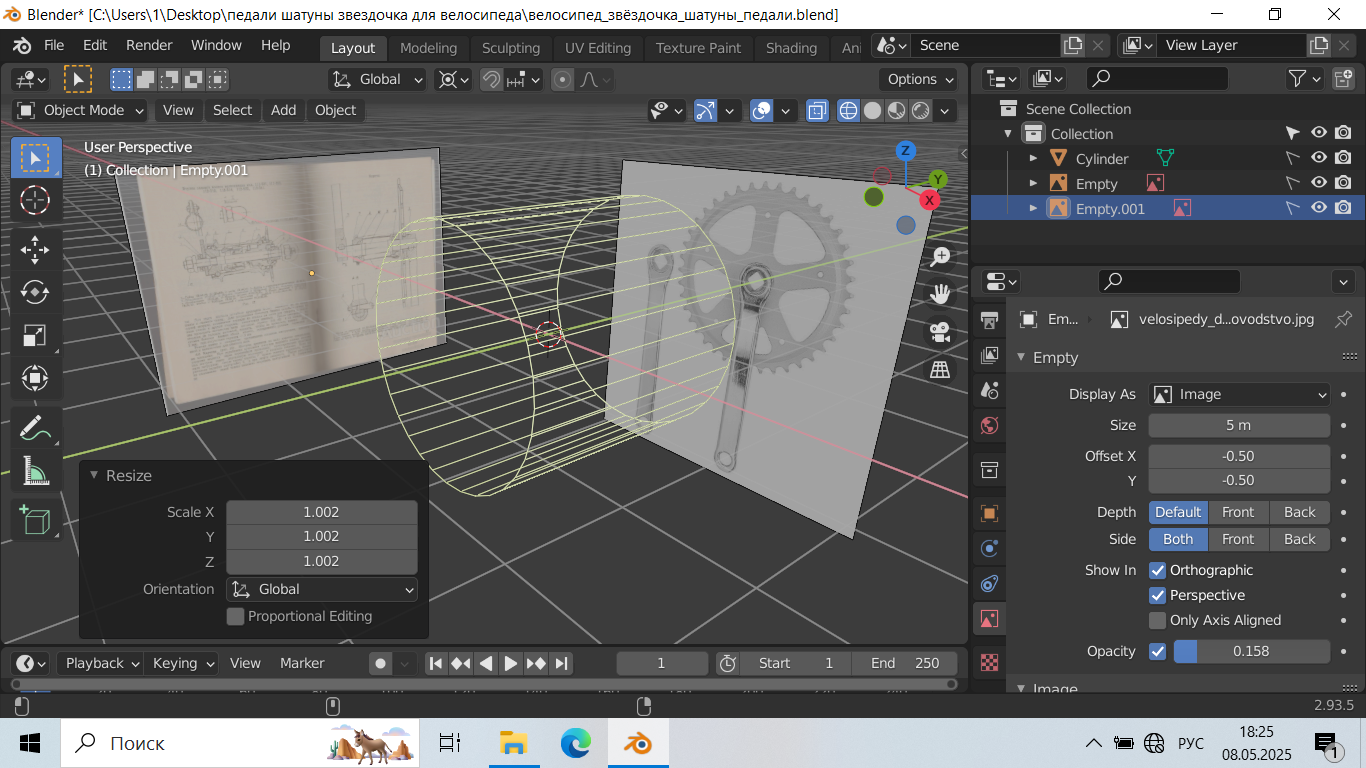Select the Cursor tool in left toolbar
1366x768 pixels.
tap(35, 200)
